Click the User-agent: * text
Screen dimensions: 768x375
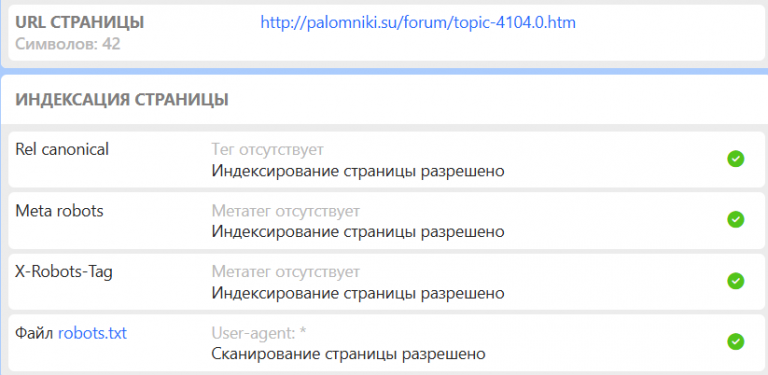tap(259, 333)
